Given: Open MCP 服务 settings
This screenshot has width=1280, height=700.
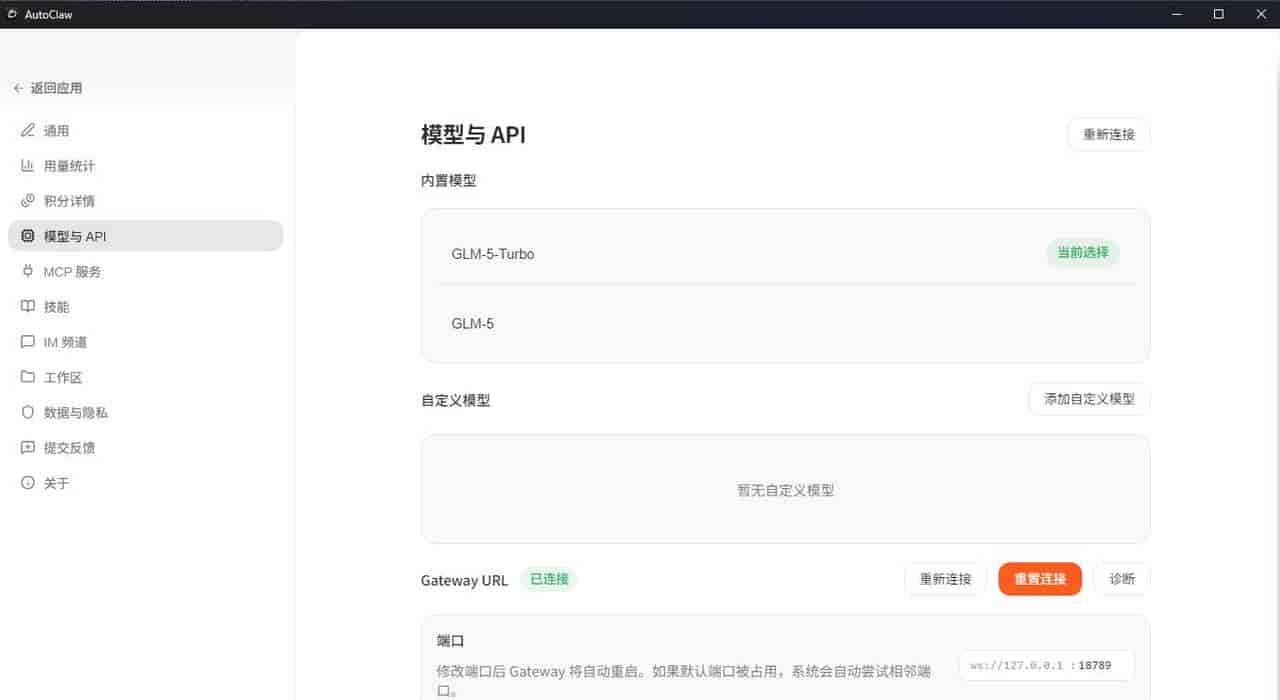Looking at the screenshot, I should [146, 271].
